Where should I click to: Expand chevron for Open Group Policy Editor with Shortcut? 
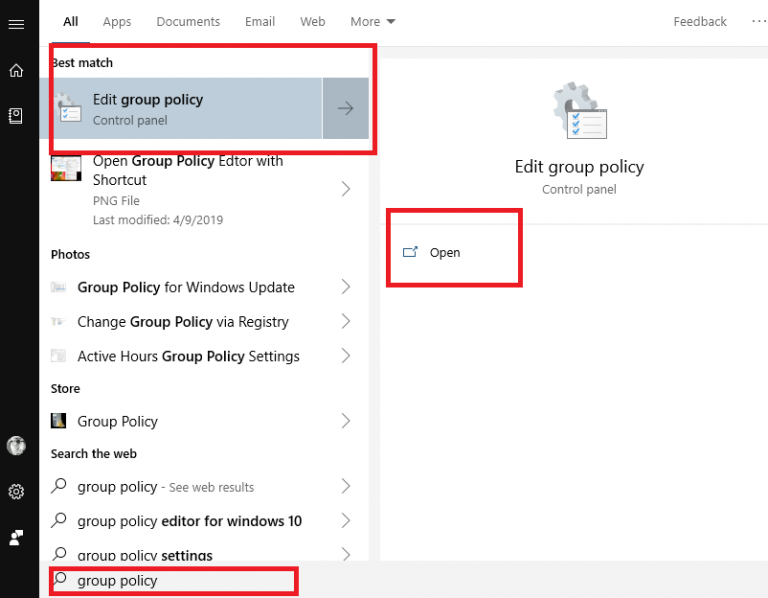tap(346, 189)
